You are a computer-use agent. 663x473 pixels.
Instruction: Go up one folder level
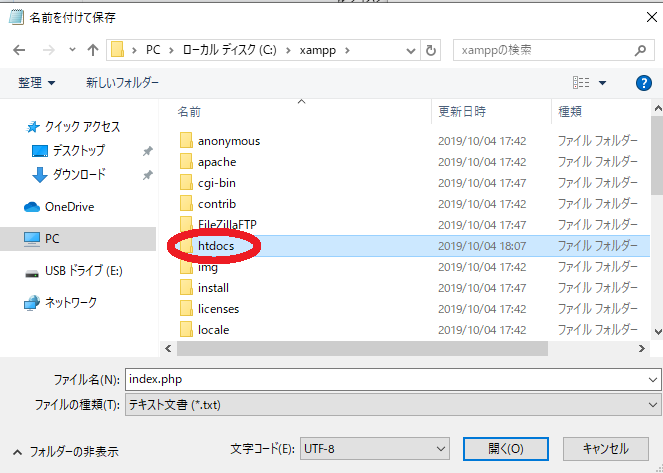coord(93,50)
